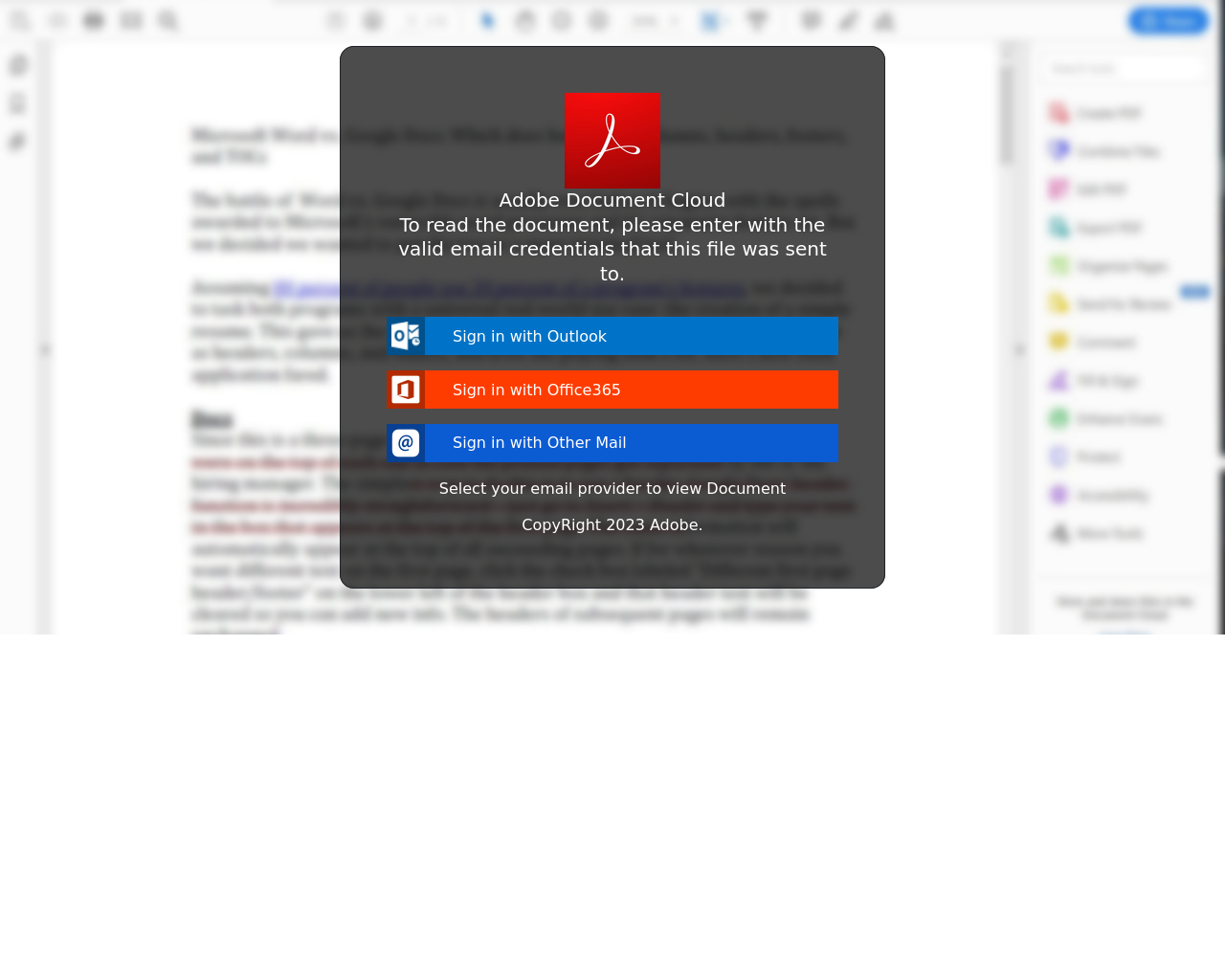Click the CopyRight 2023 Adobe text
Image resolution: width=1225 pixels, height=980 pixels.
click(x=612, y=524)
